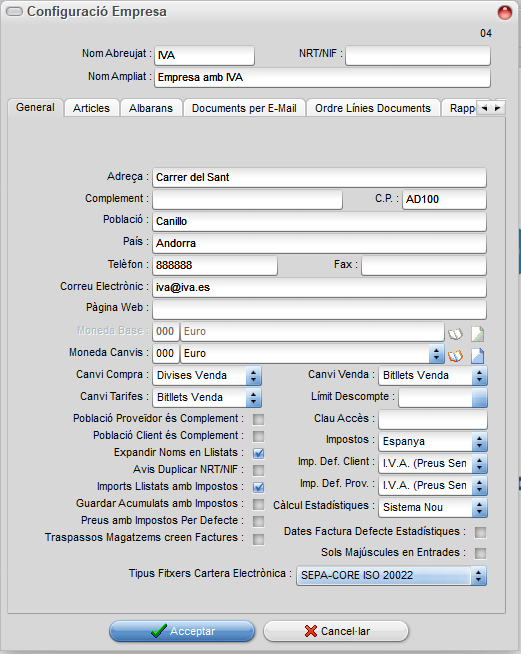Select the partially visible Rapp tab
This screenshot has height=654, width=521.
461,108
